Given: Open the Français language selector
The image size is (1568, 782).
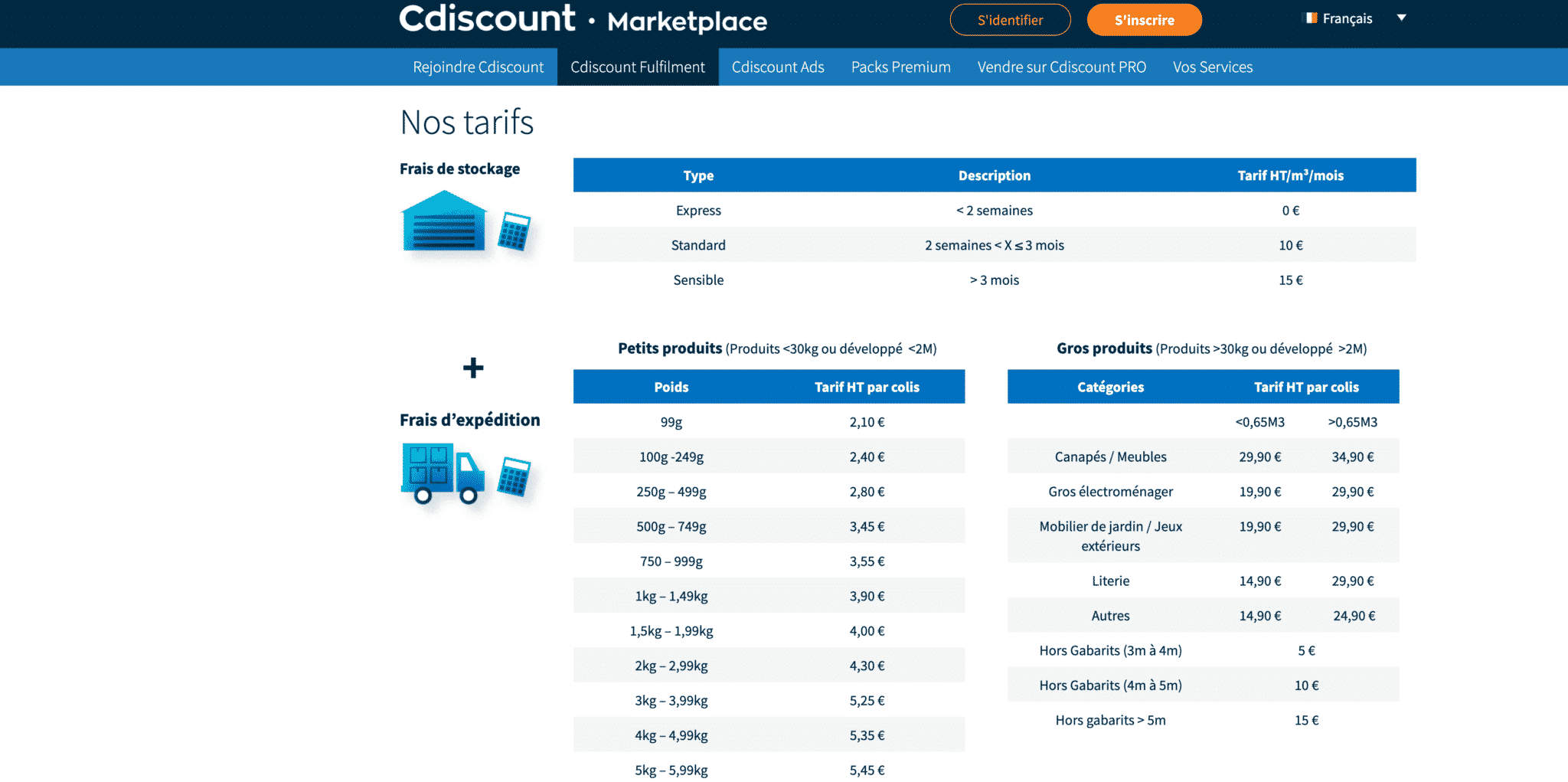Looking at the screenshot, I should [1347, 18].
